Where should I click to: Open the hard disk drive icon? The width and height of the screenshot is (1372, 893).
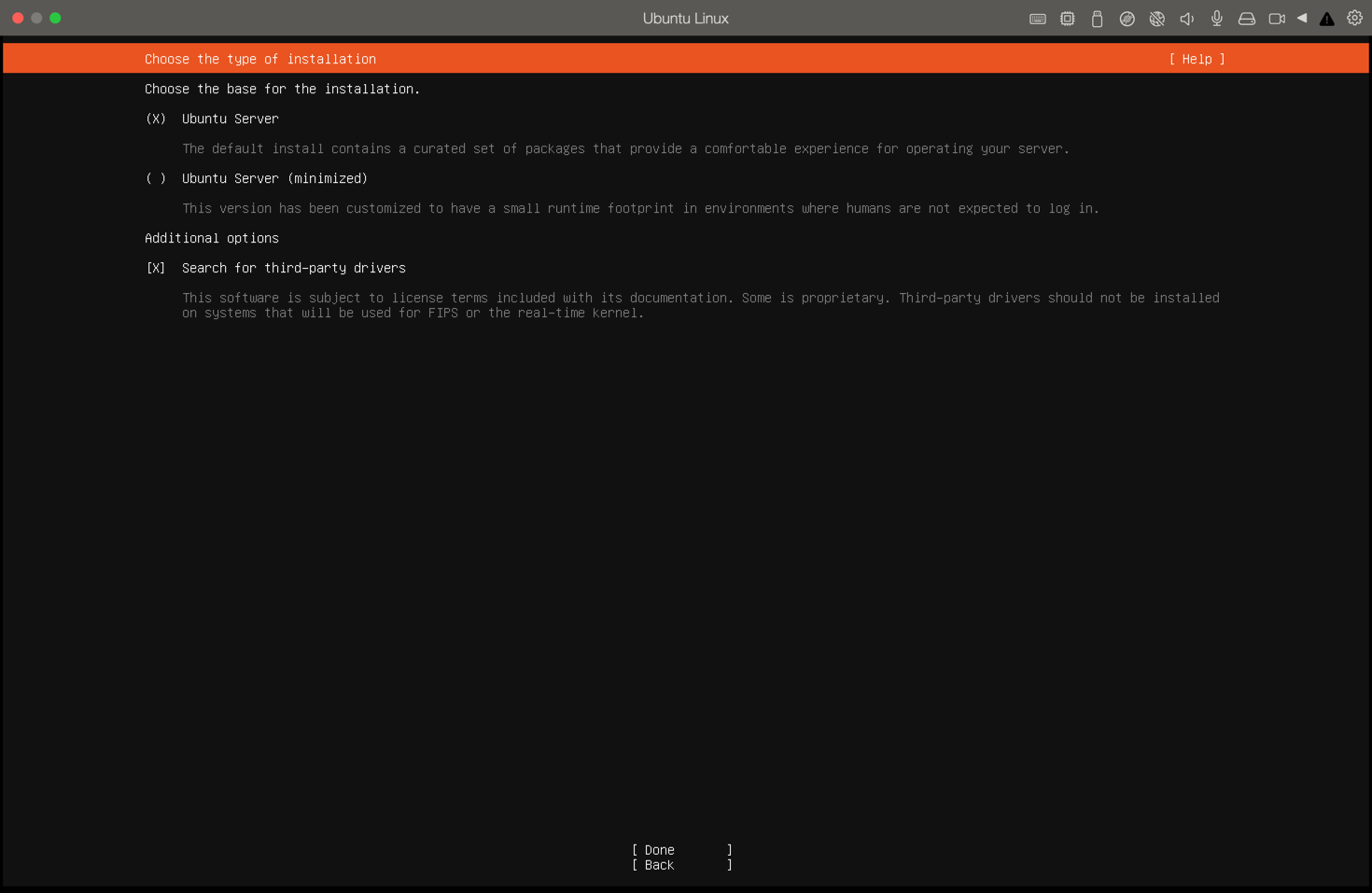click(1246, 19)
